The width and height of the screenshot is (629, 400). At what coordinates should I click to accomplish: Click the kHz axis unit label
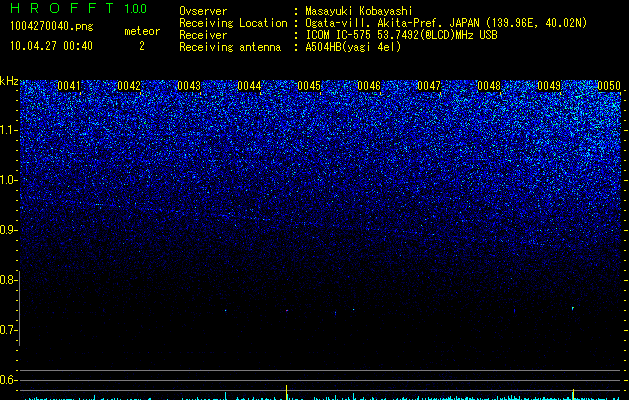9,81
